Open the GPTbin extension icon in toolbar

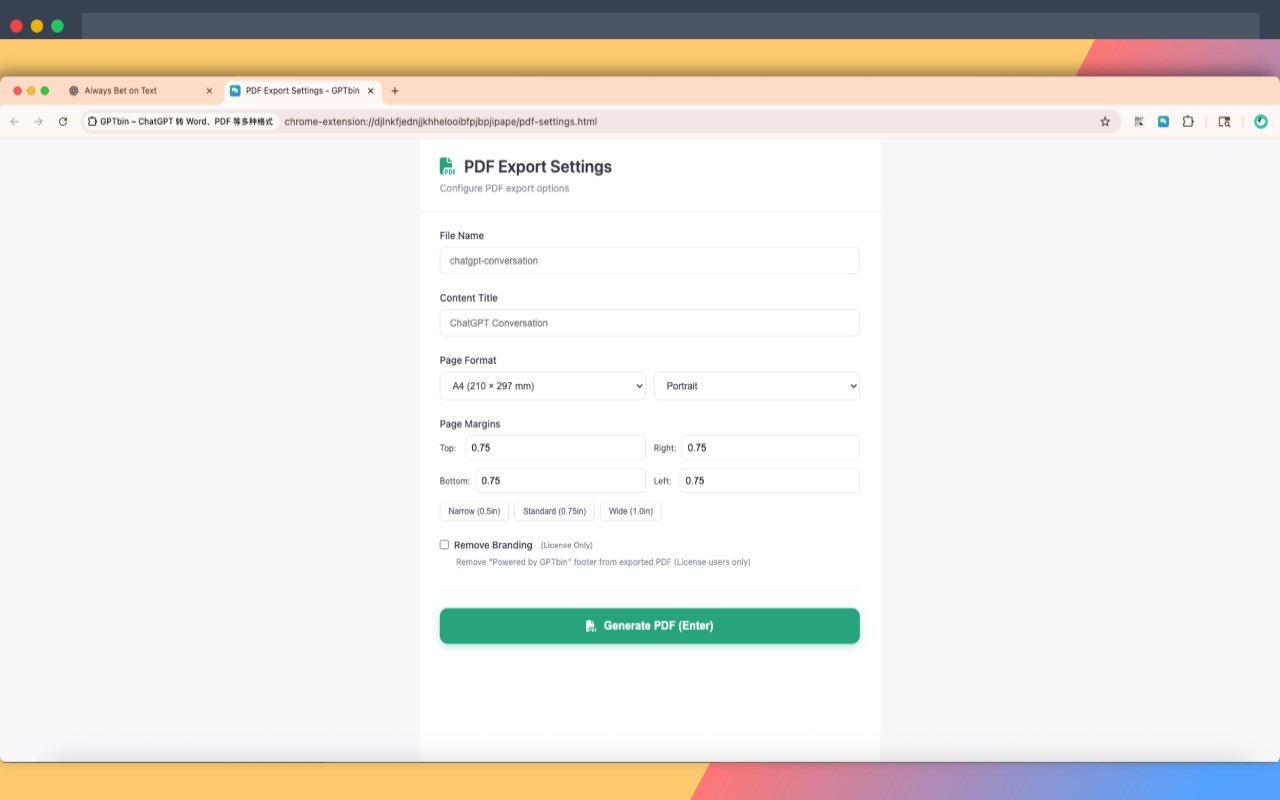1163,121
